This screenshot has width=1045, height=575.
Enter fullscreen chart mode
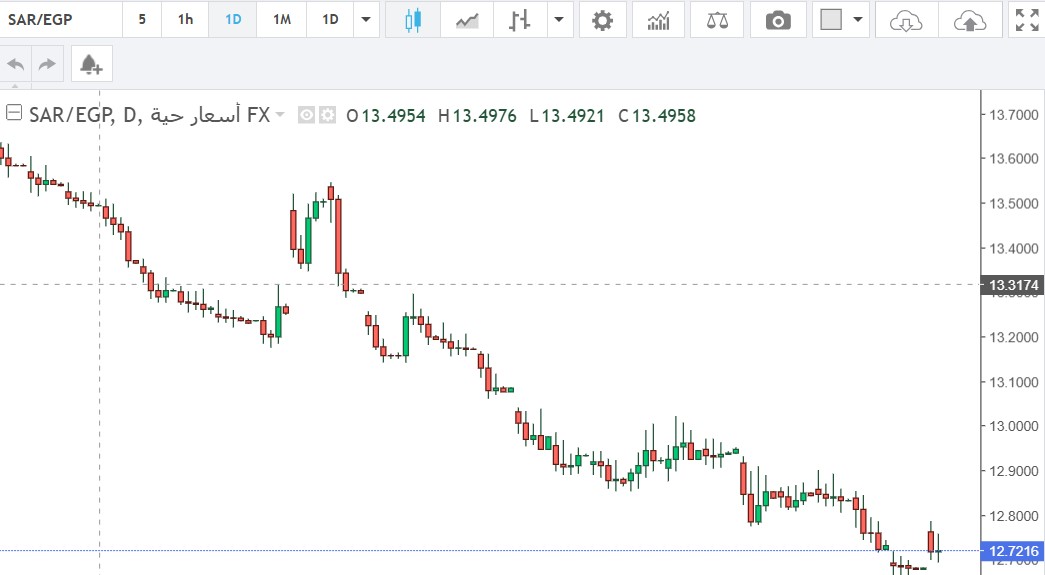pyautogui.click(x=1026, y=20)
